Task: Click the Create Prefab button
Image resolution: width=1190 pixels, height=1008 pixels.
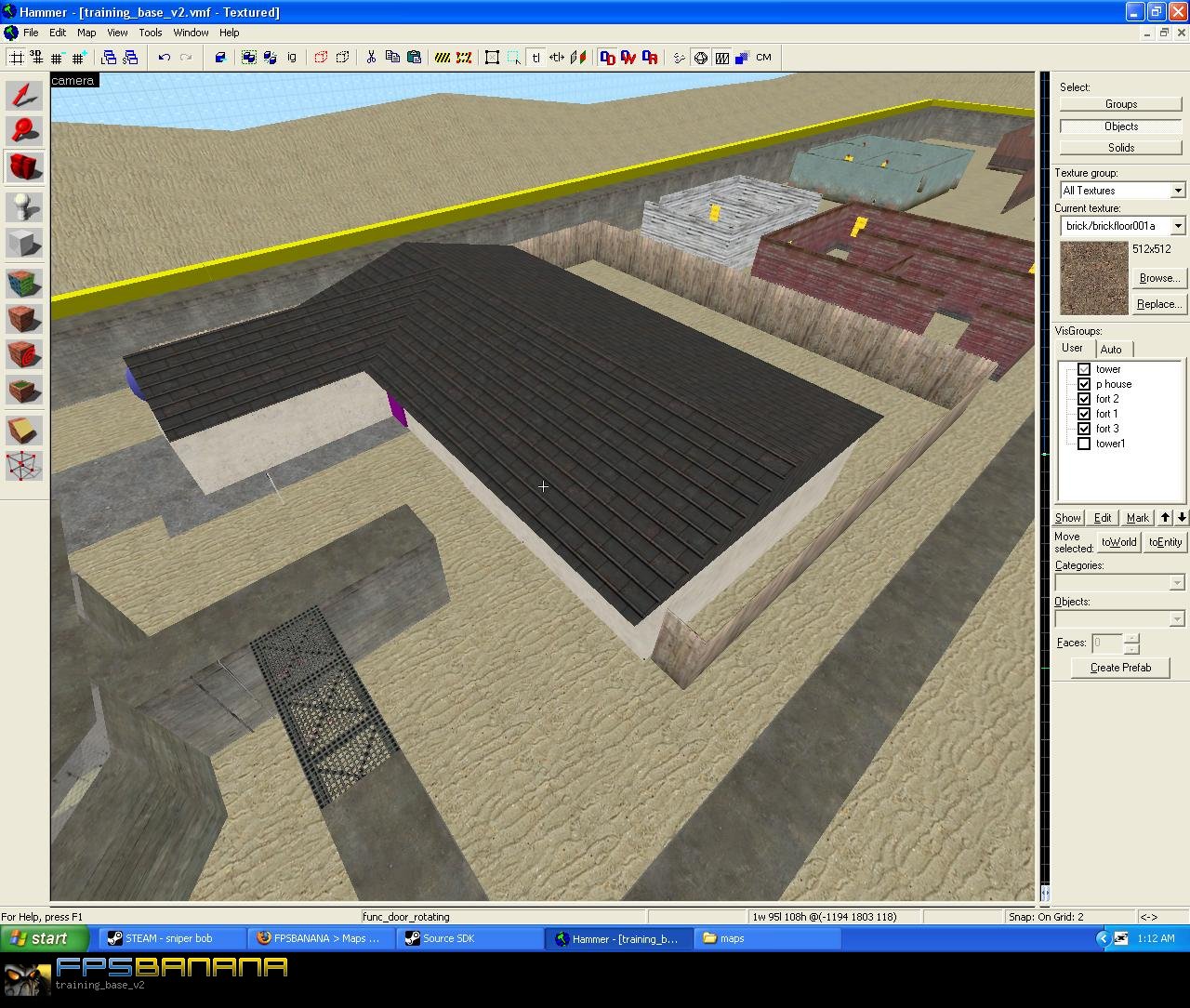Action: (1119, 667)
